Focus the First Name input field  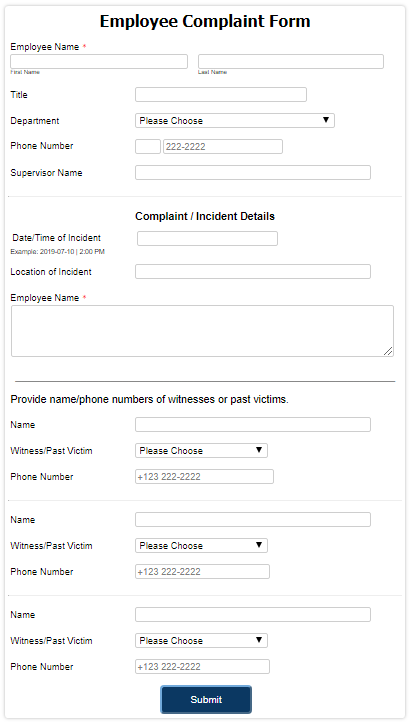(x=99, y=62)
